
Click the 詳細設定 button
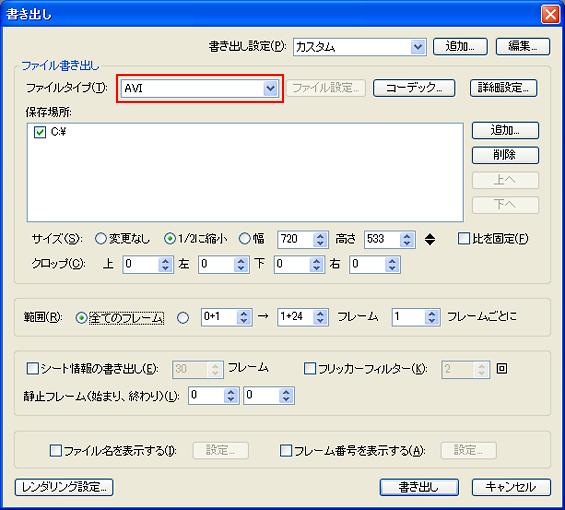click(503, 88)
